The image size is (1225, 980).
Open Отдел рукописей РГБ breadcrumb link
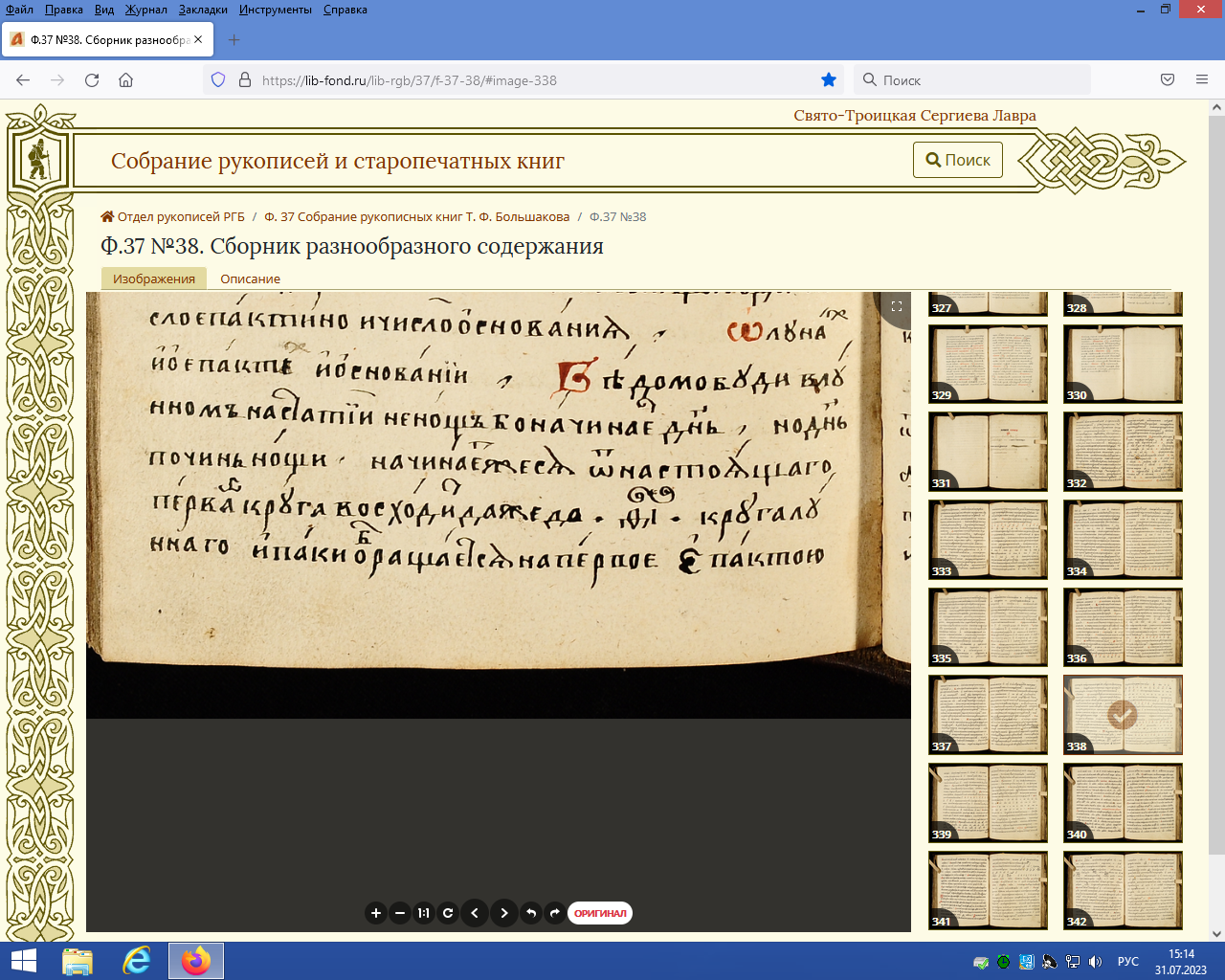coord(181,216)
